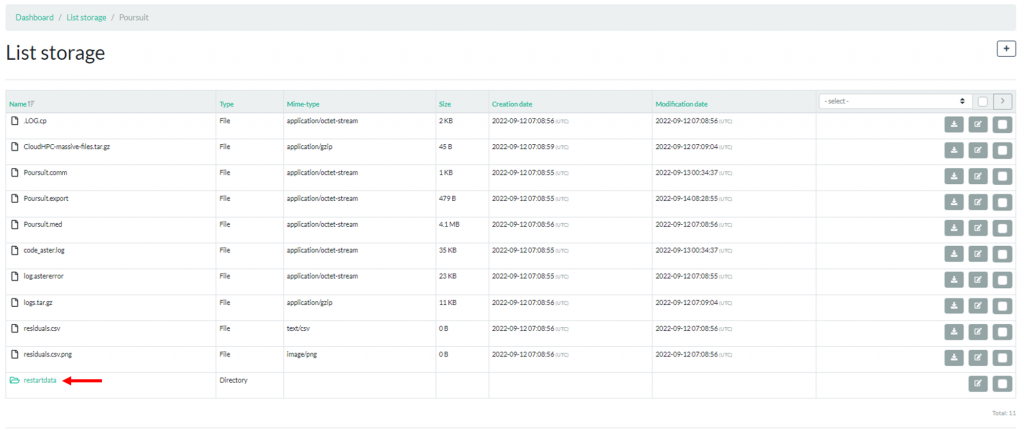
Task: Edit the restartdata directory
Action: click(x=978, y=384)
